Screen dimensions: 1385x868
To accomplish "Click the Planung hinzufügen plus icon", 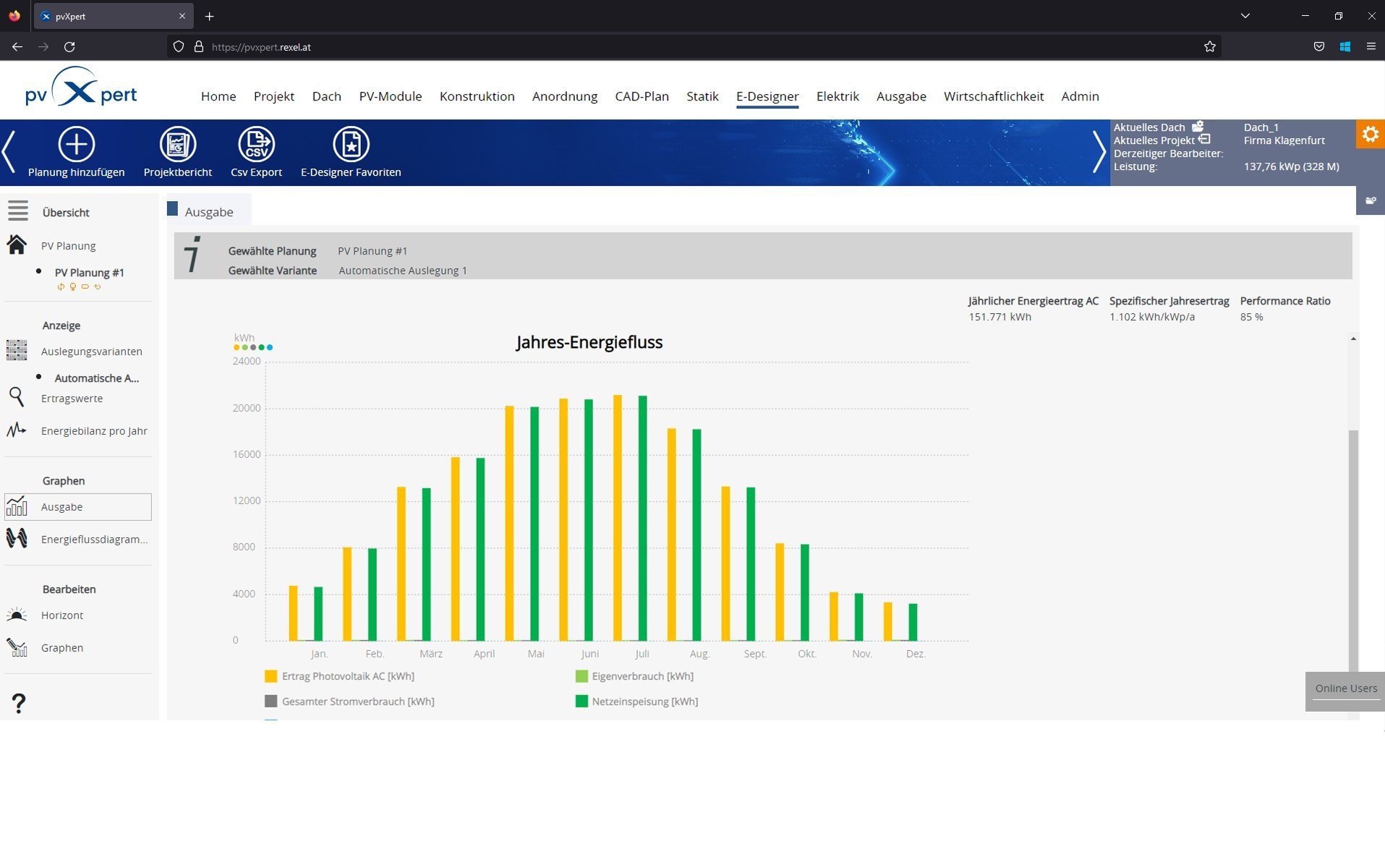I will pyautogui.click(x=76, y=144).
